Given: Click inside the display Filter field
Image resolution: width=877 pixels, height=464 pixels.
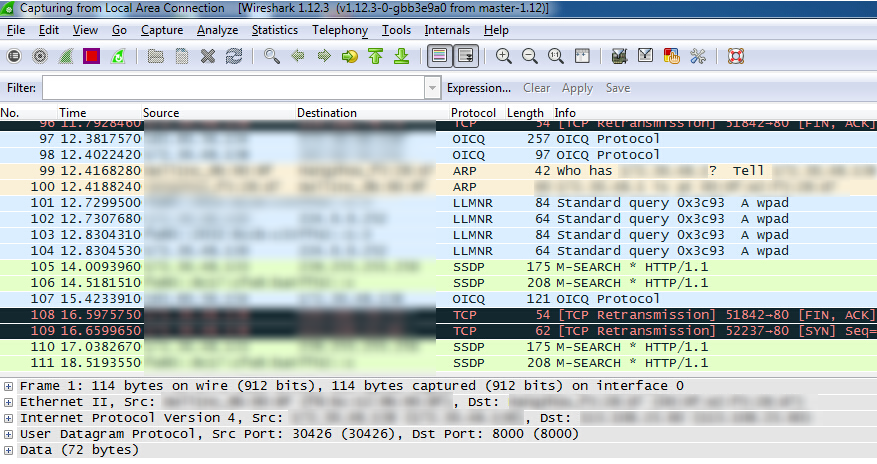Looking at the screenshot, I should tap(234, 88).
